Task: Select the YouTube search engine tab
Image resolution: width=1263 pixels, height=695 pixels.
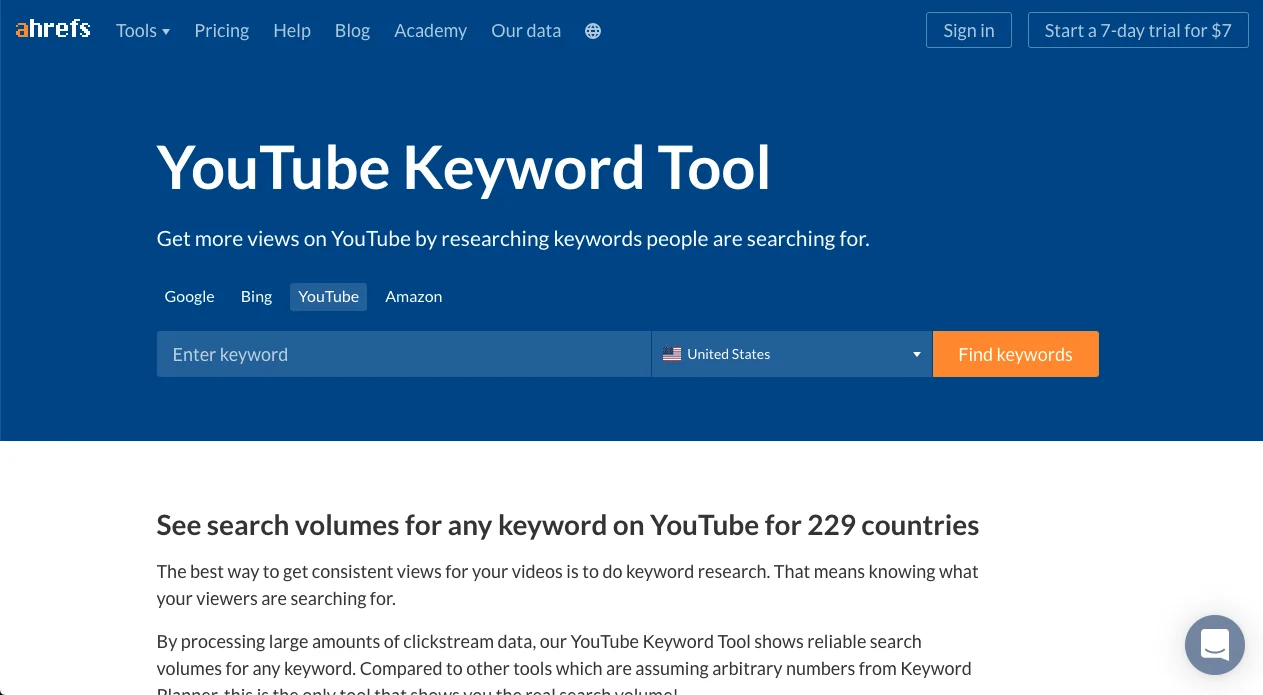Action: [328, 296]
